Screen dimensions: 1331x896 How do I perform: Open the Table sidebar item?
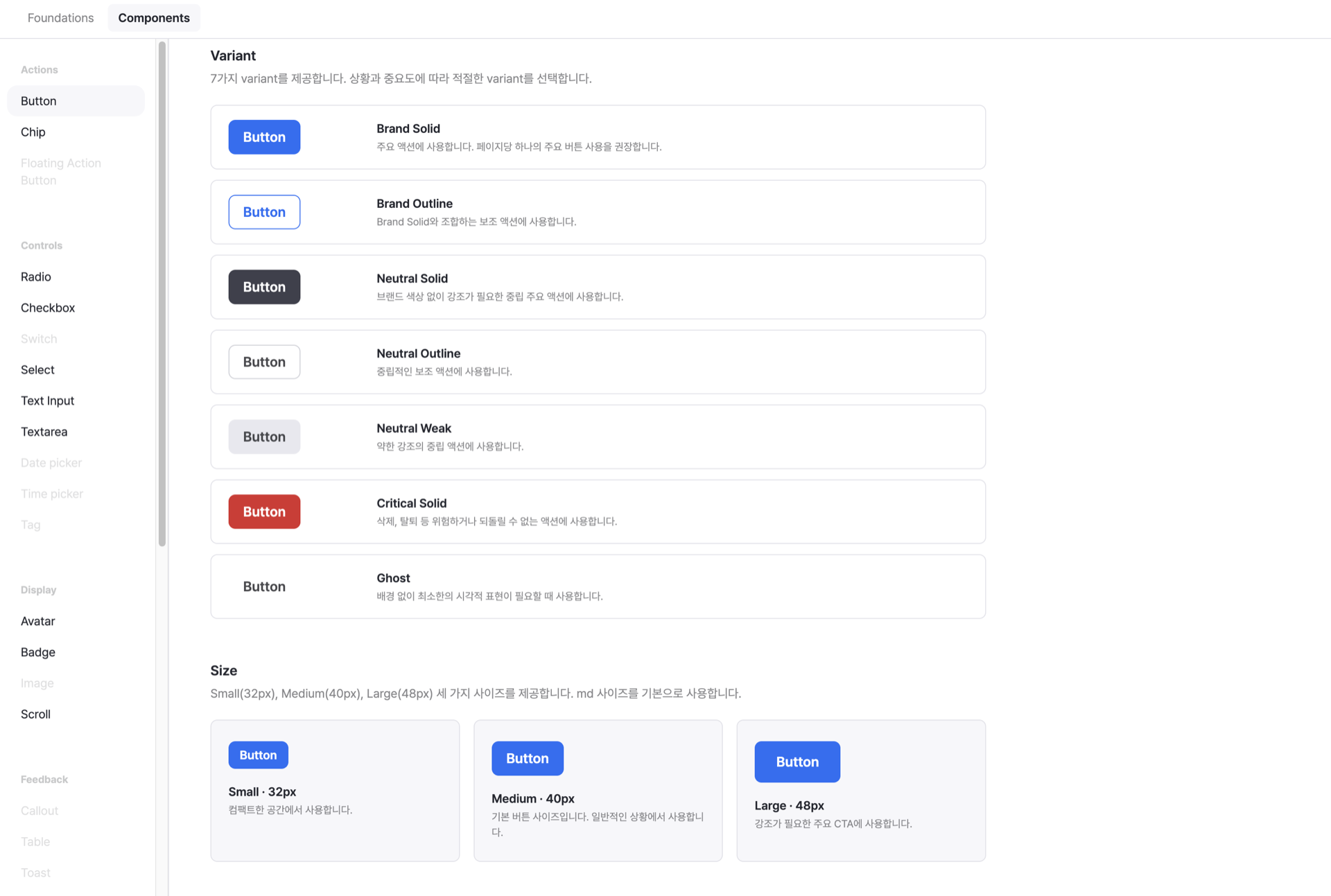click(x=76, y=842)
